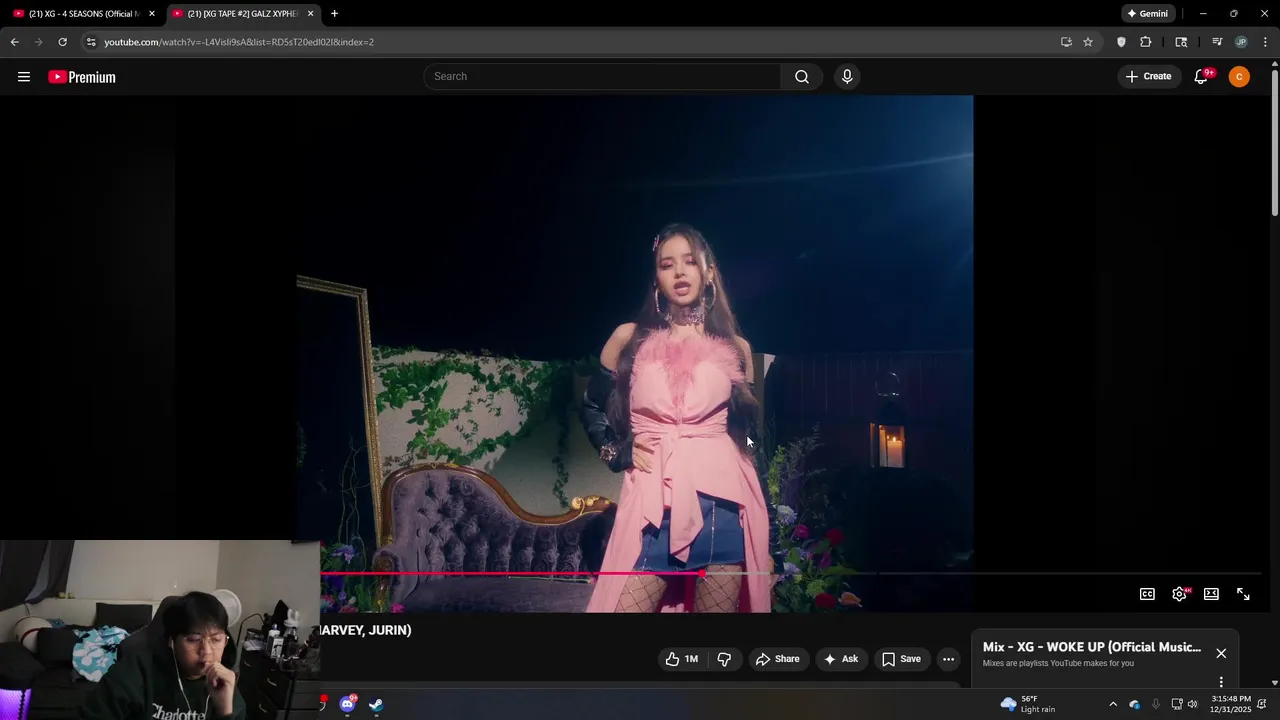Viewport: 1280px width, 720px height.
Task: Click the search magnifier button
Action: tap(802, 76)
